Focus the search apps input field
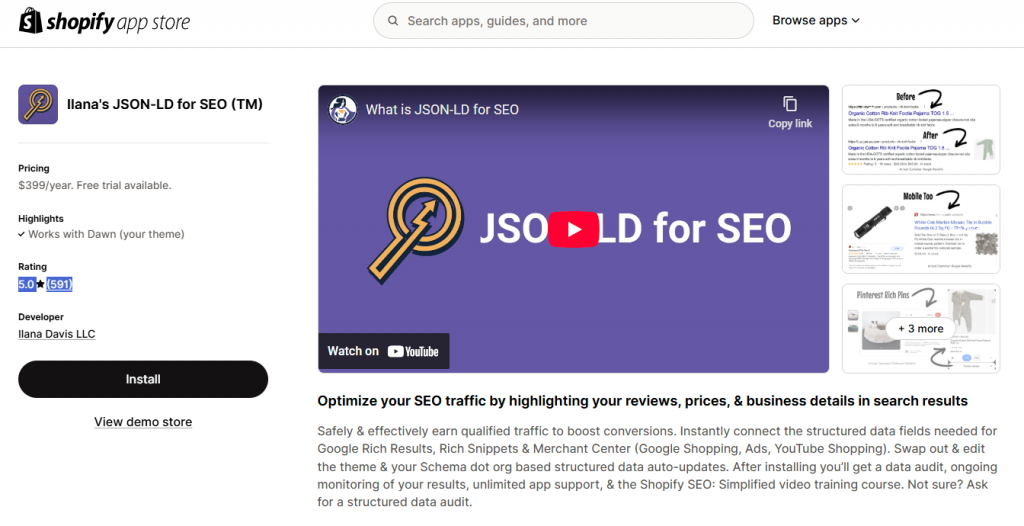Screen dimensions: 1024x526 563,21
